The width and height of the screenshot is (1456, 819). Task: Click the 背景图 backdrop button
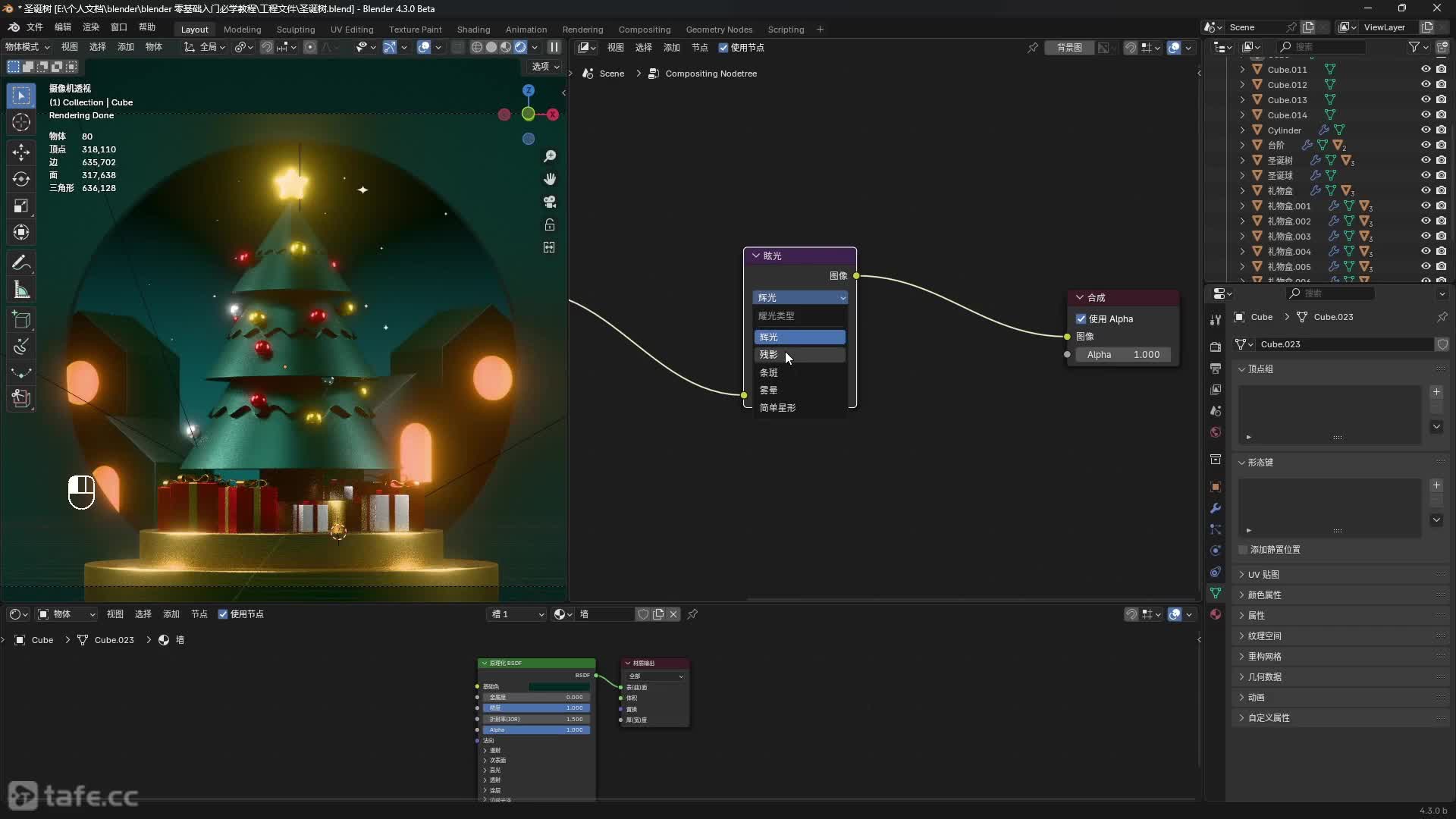1069,48
